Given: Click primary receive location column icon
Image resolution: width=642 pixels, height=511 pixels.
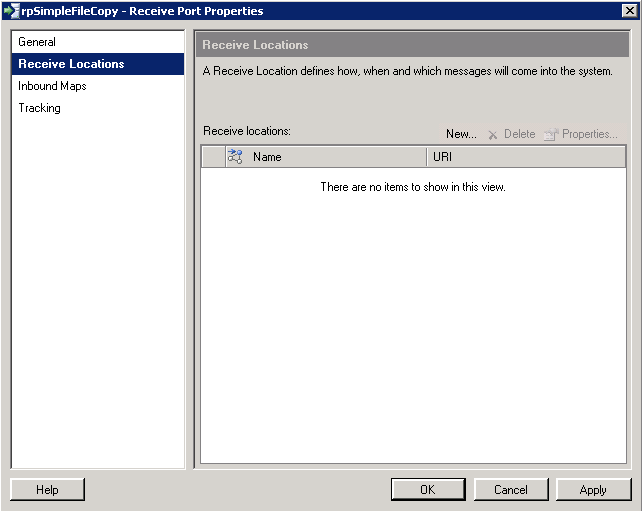Looking at the screenshot, I should (235, 157).
